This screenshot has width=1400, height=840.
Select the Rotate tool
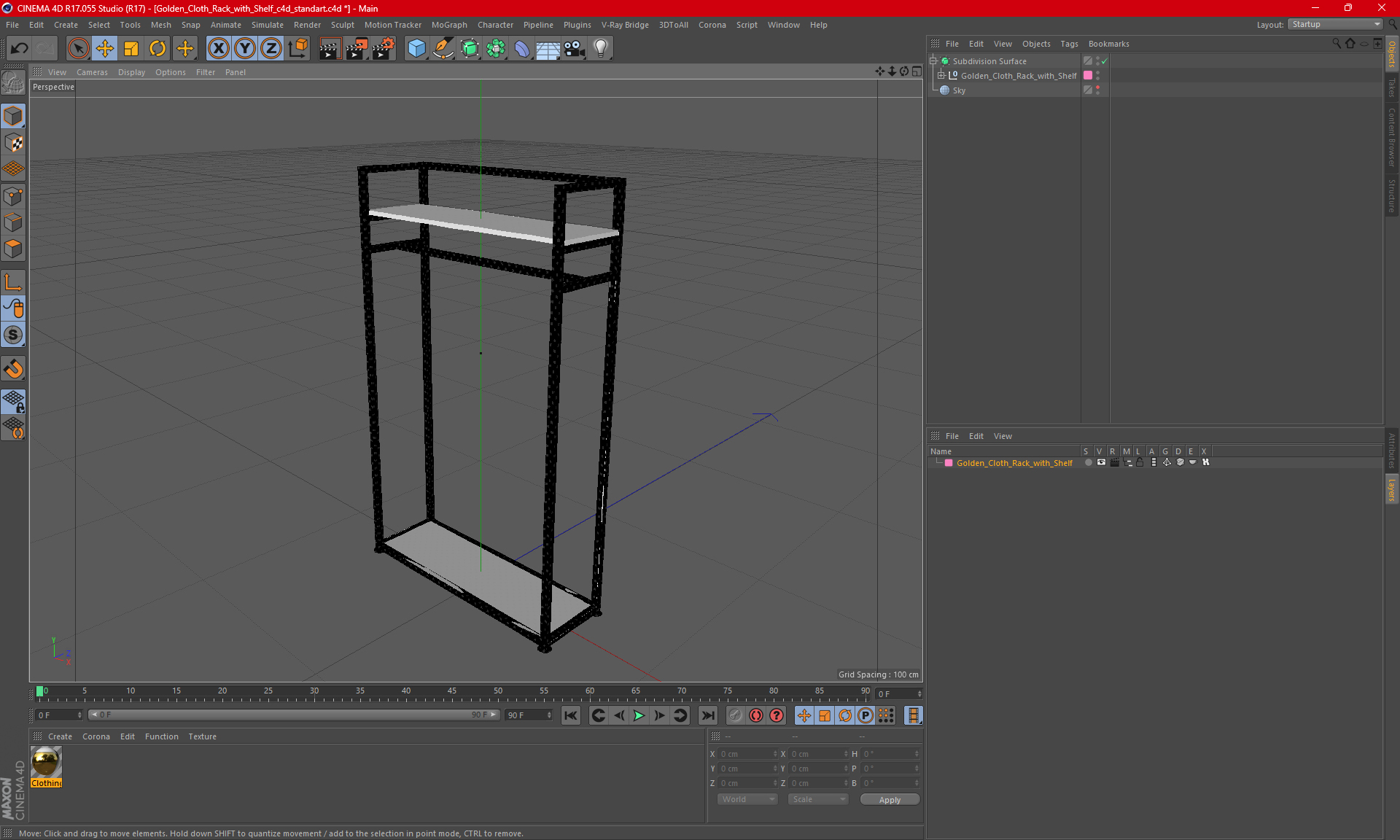point(157,48)
